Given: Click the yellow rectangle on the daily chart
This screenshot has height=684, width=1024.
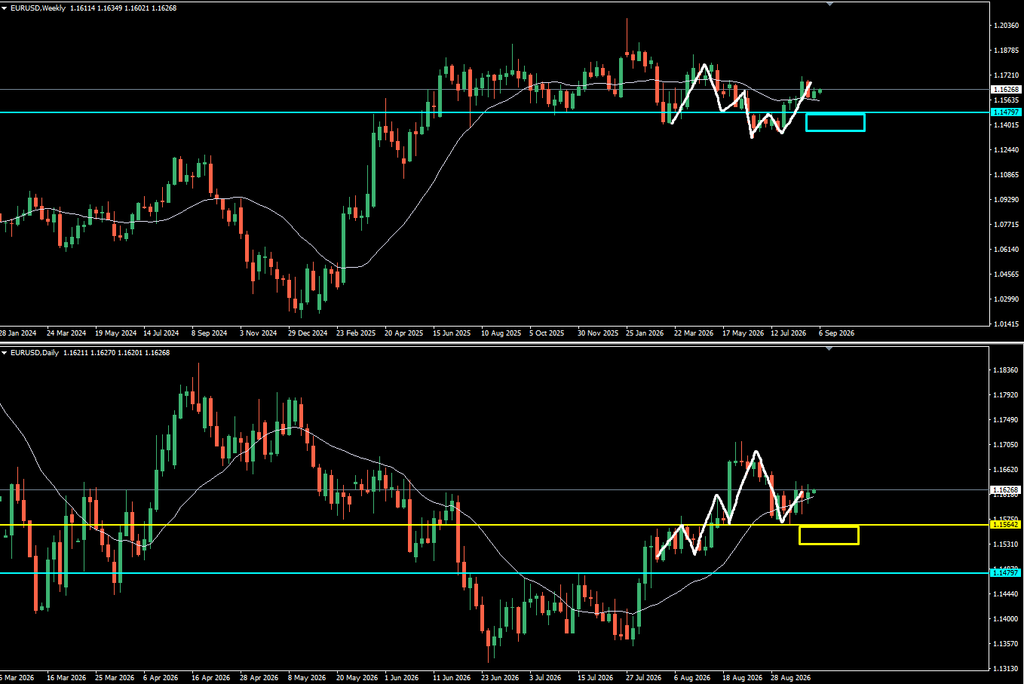Looking at the screenshot, I should [829, 535].
